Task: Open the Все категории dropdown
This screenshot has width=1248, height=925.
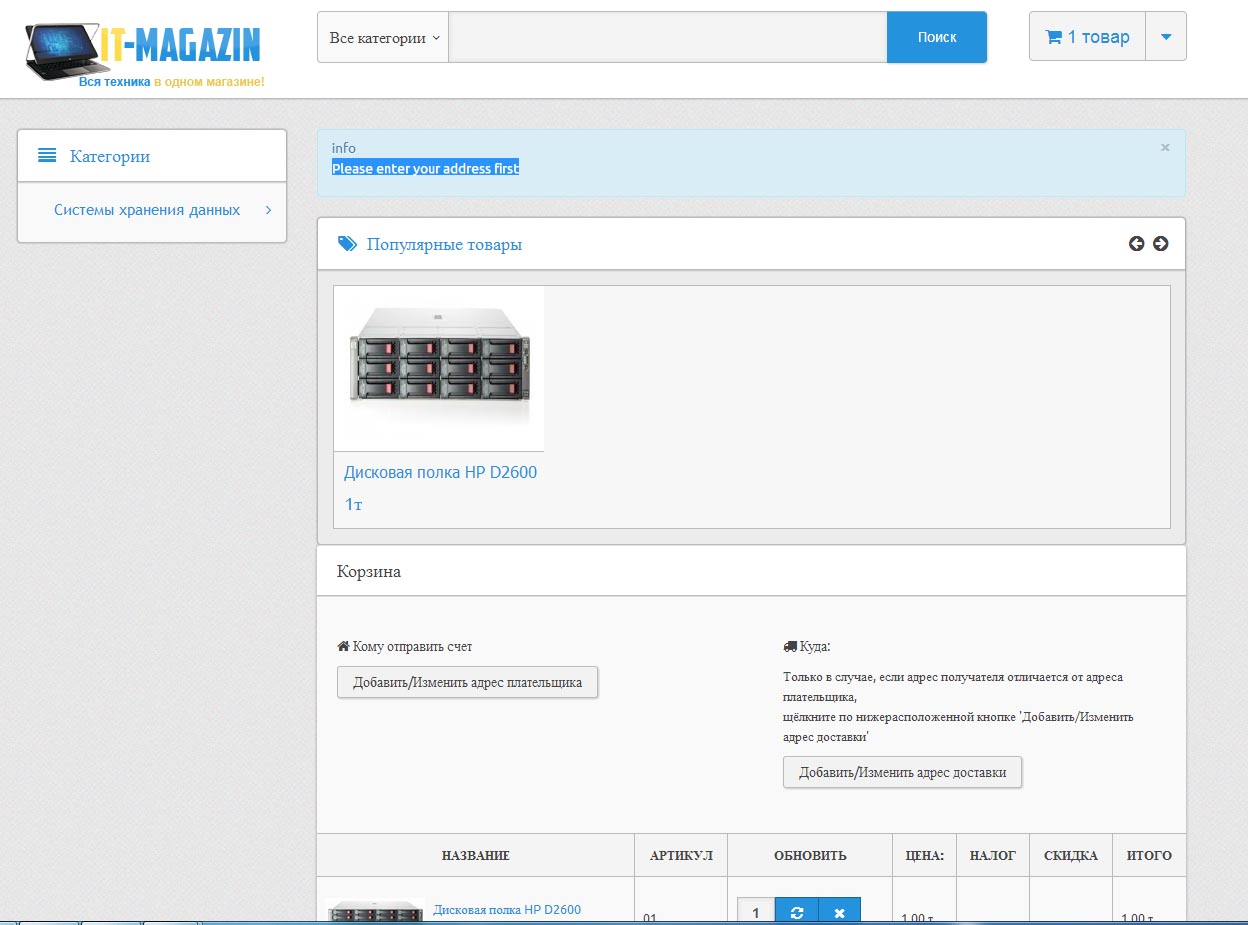Action: click(383, 37)
